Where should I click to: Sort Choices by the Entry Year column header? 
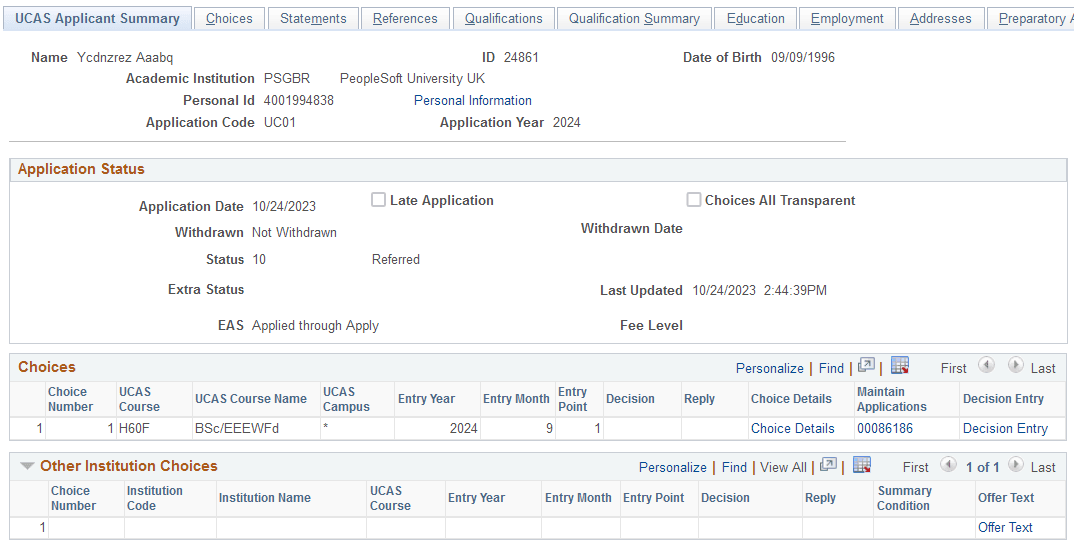426,399
